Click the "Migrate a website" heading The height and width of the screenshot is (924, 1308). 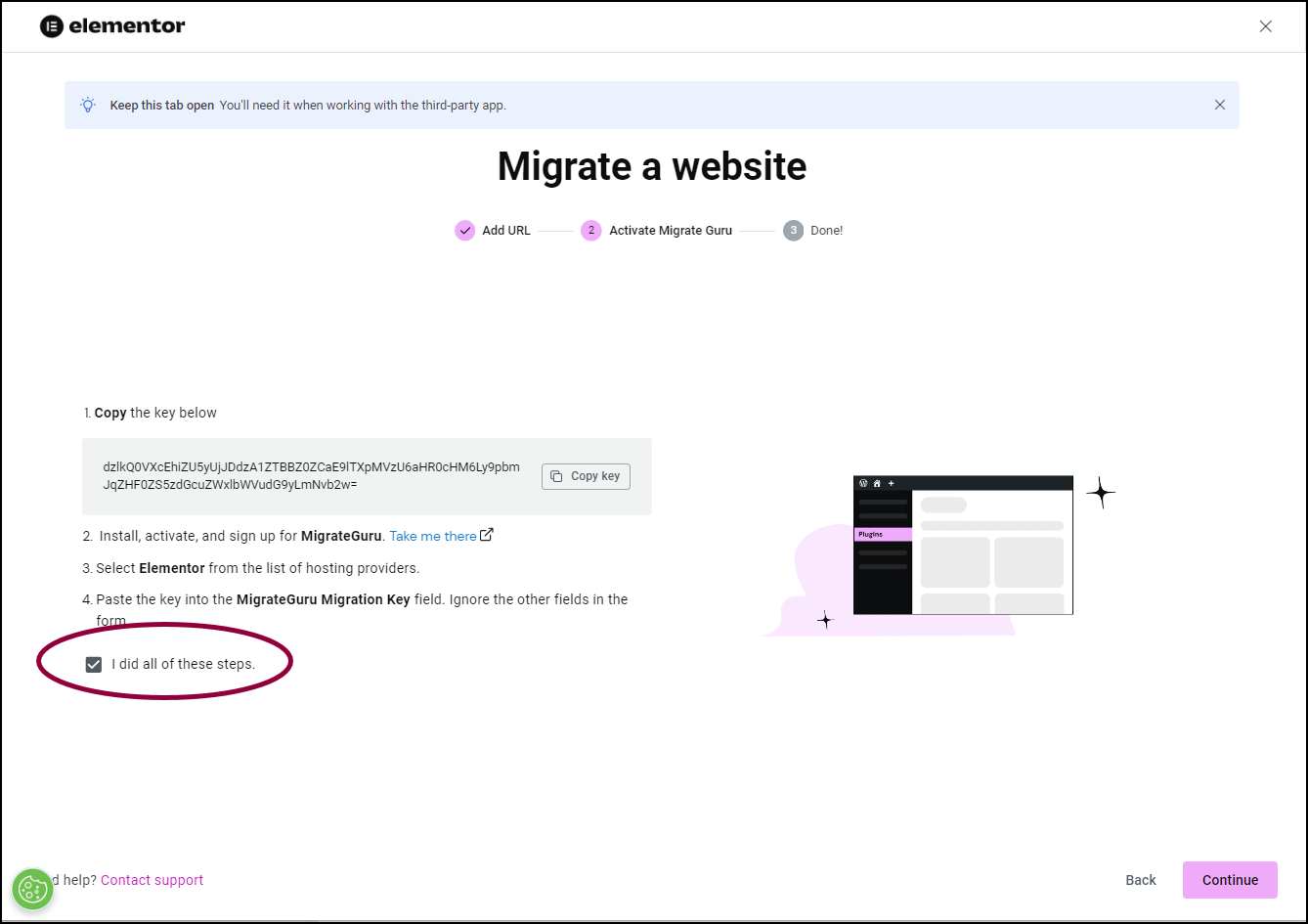[x=651, y=166]
